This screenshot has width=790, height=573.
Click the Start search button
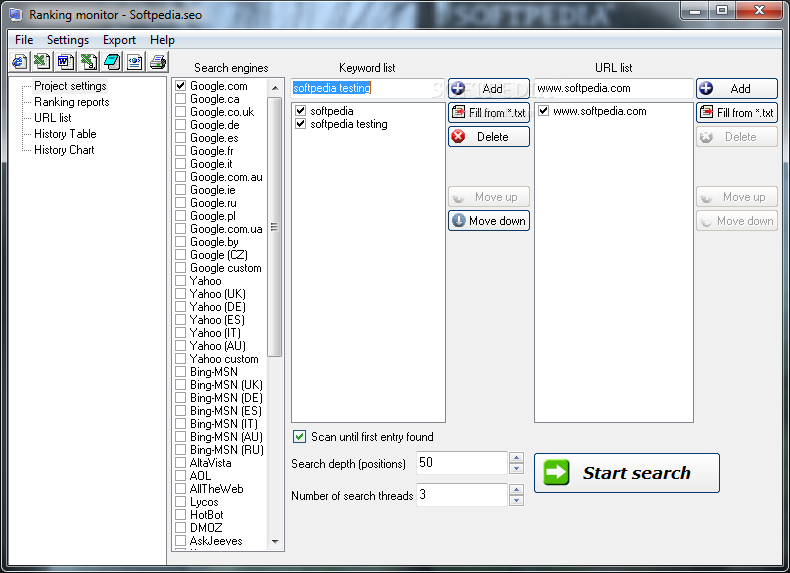[x=627, y=473]
